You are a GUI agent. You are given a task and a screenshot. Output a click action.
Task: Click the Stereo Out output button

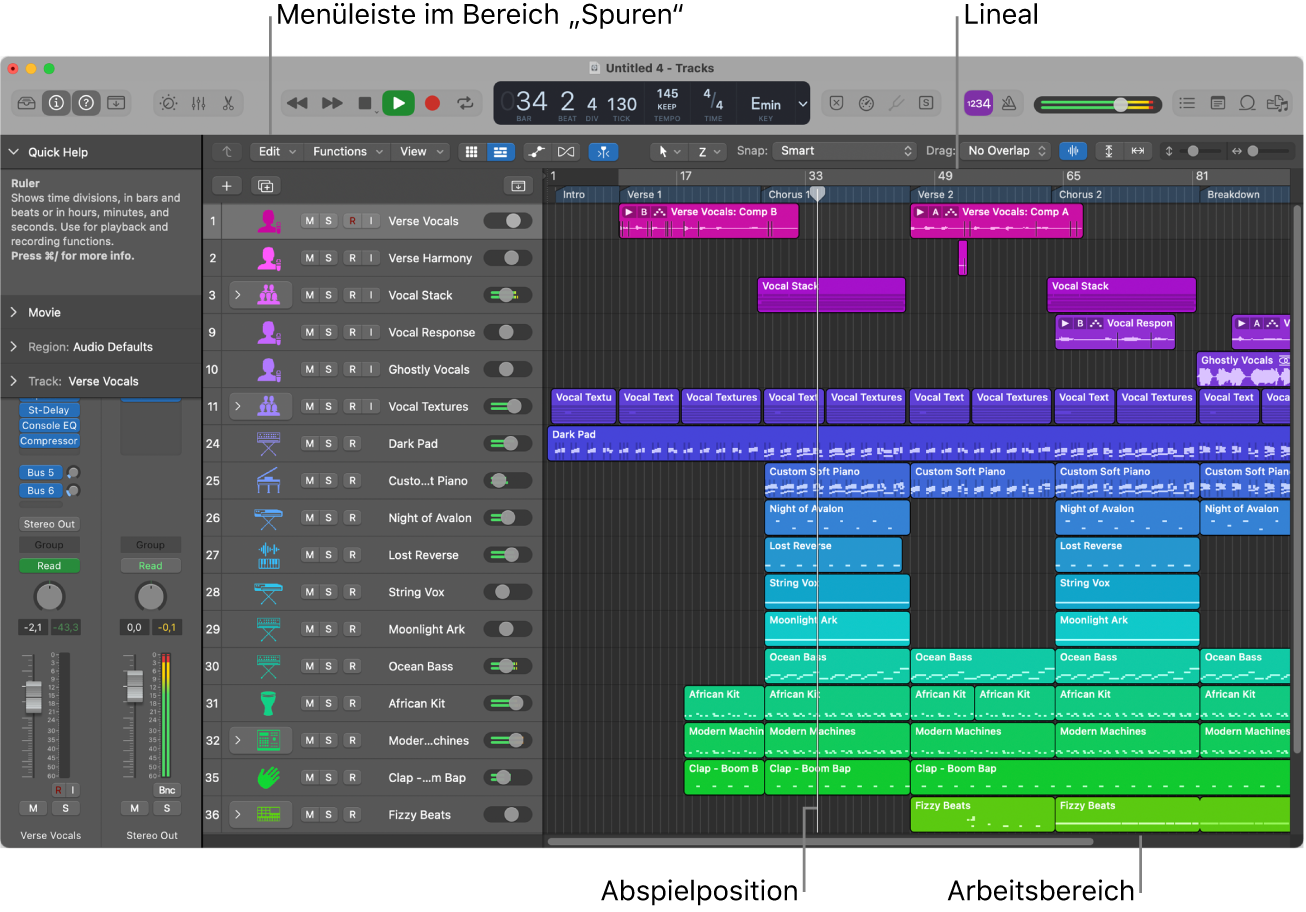click(50, 524)
